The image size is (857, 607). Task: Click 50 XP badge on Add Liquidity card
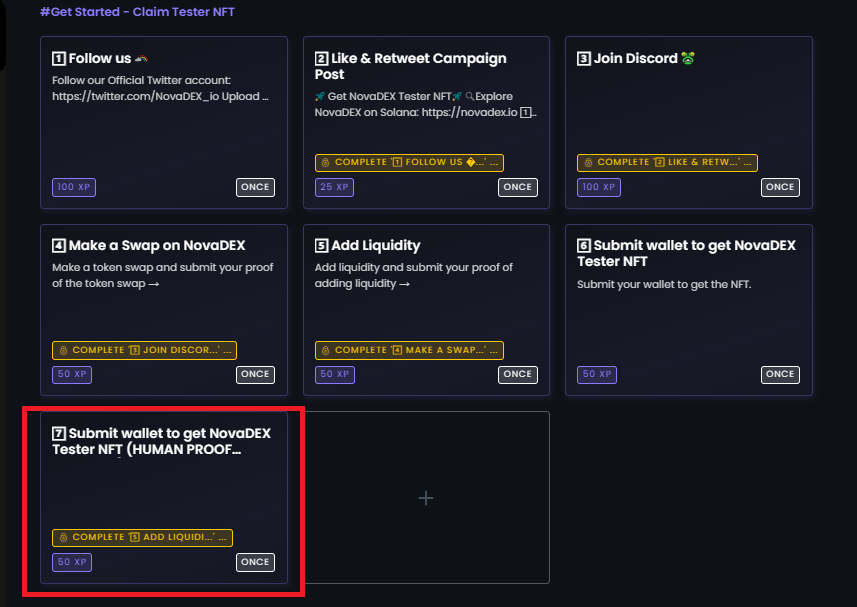(334, 374)
